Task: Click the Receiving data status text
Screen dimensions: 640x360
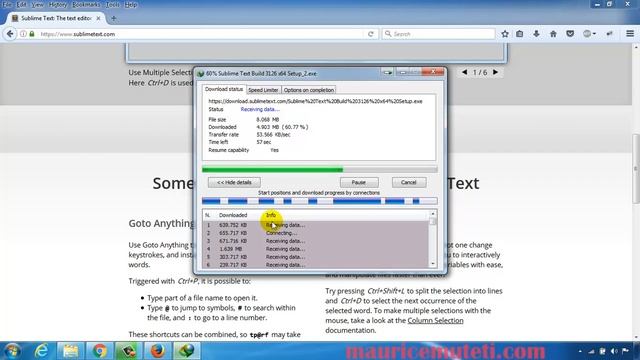Action: 260,109
